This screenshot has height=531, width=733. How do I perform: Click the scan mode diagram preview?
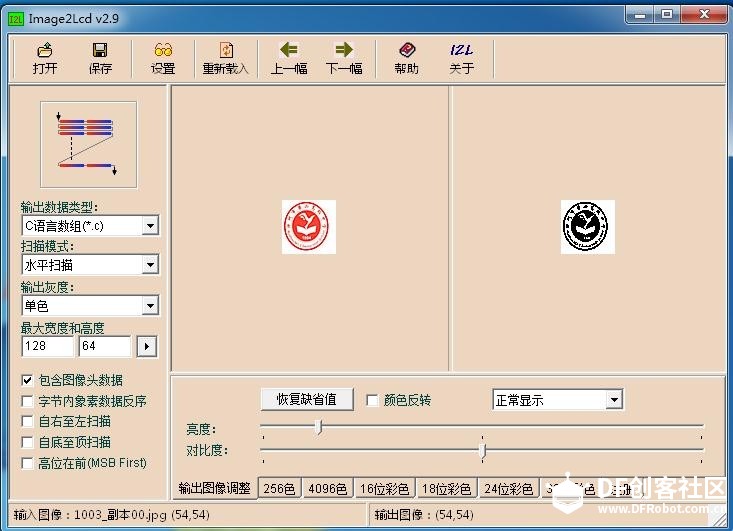coord(89,144)
